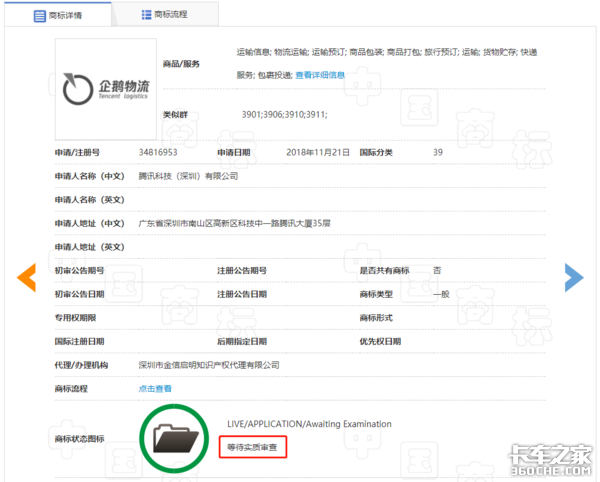Screen dimensions: 600x482
Task: Click the 申请/注册号 label
Action: (x=77, y=152)
